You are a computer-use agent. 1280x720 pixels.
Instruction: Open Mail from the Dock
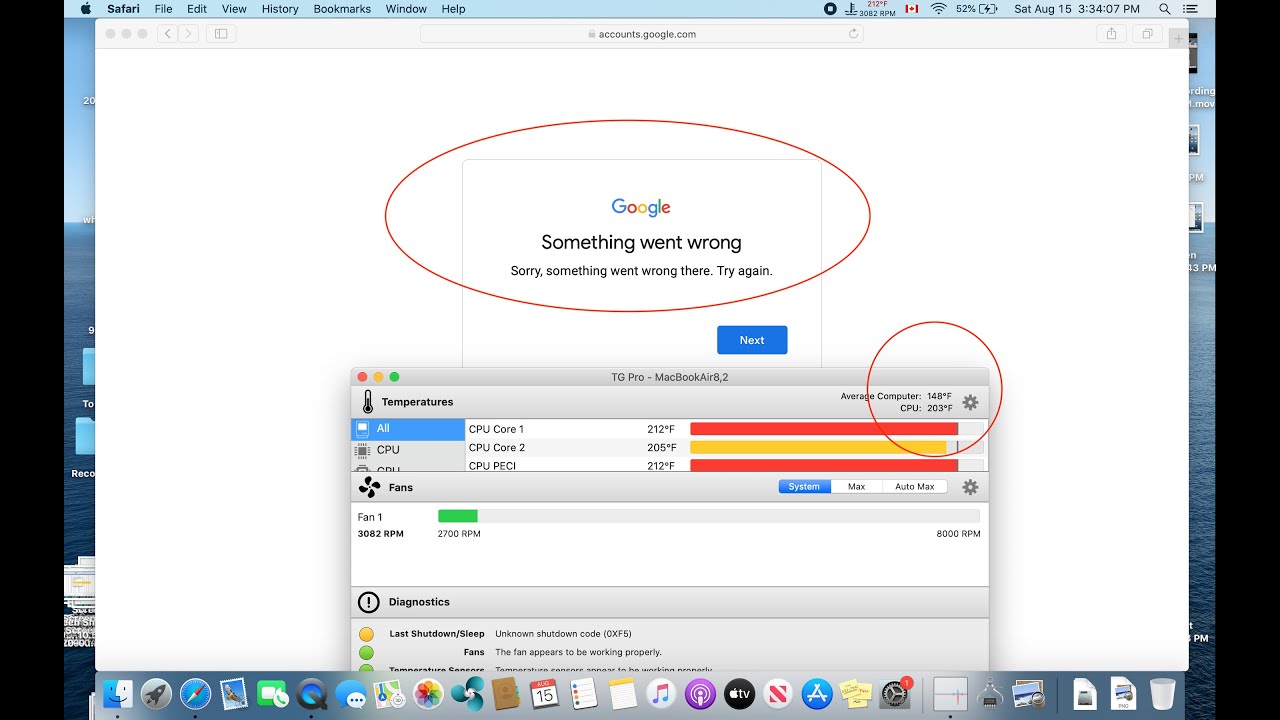234,693
